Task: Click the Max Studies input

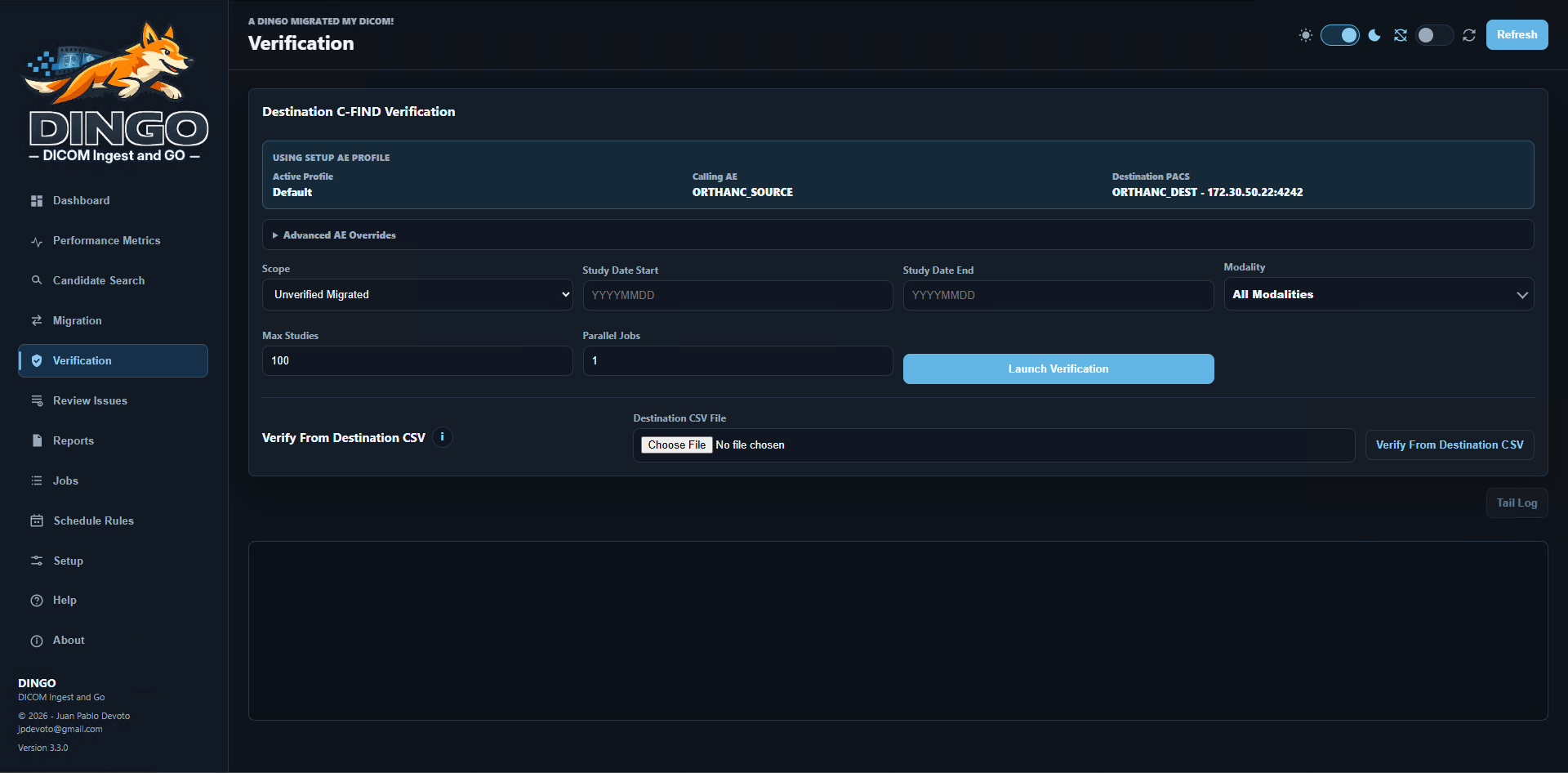Action: coord(417,360)
